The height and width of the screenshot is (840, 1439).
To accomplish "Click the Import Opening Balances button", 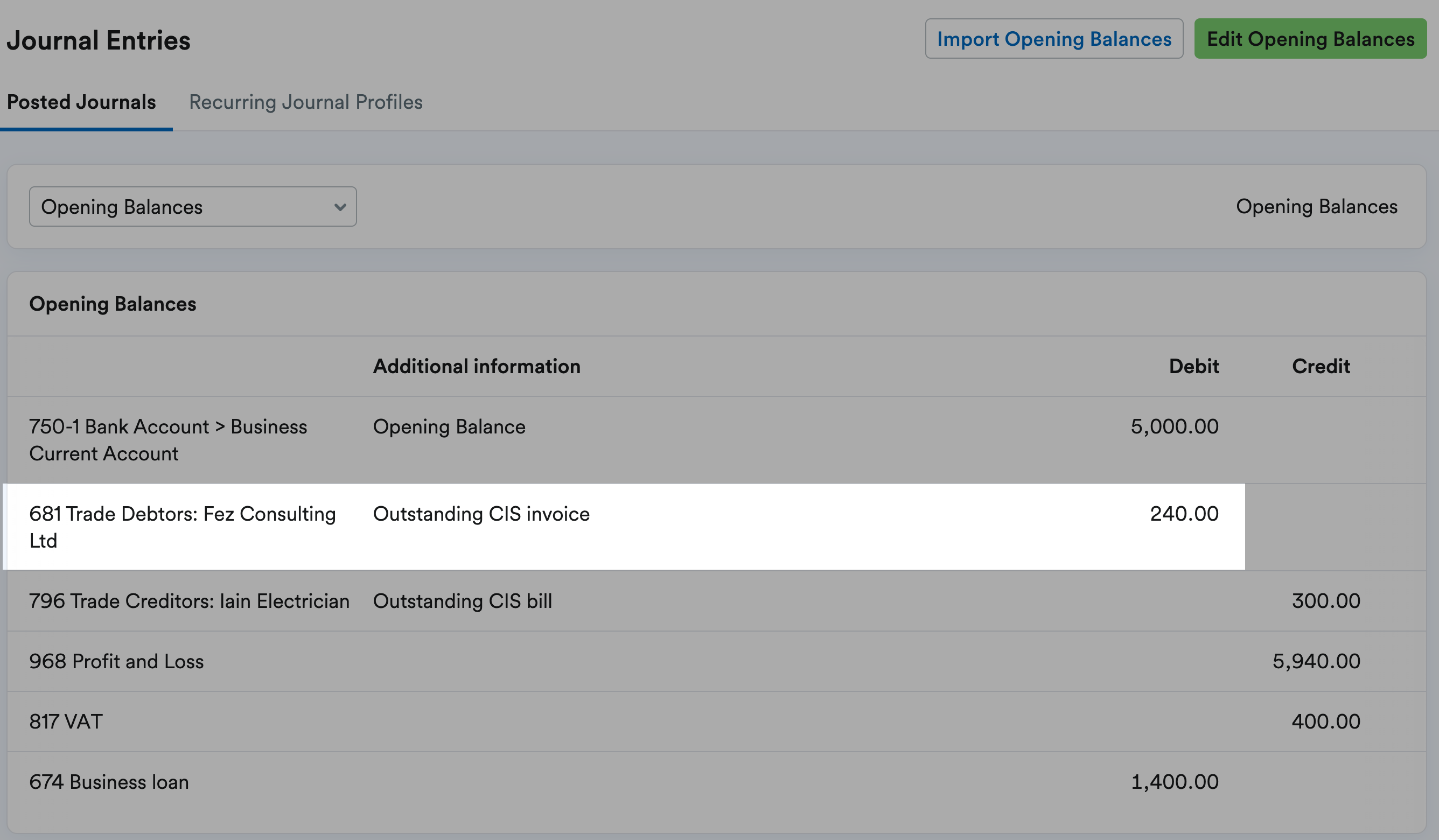I will (1053, 39).
